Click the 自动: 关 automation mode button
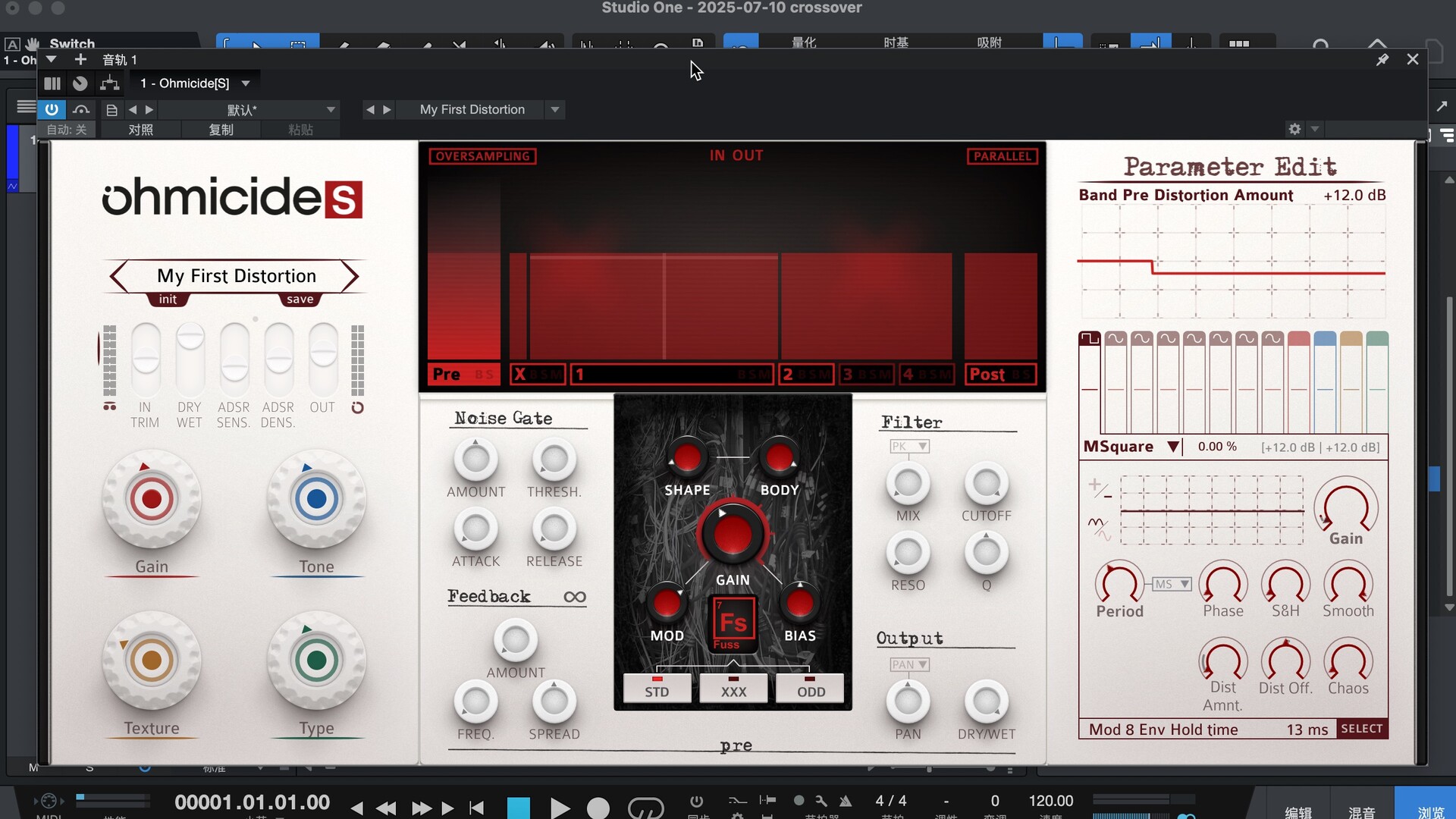The height and width of the screenshot is (819, 1456). click(x=67, y=130)
